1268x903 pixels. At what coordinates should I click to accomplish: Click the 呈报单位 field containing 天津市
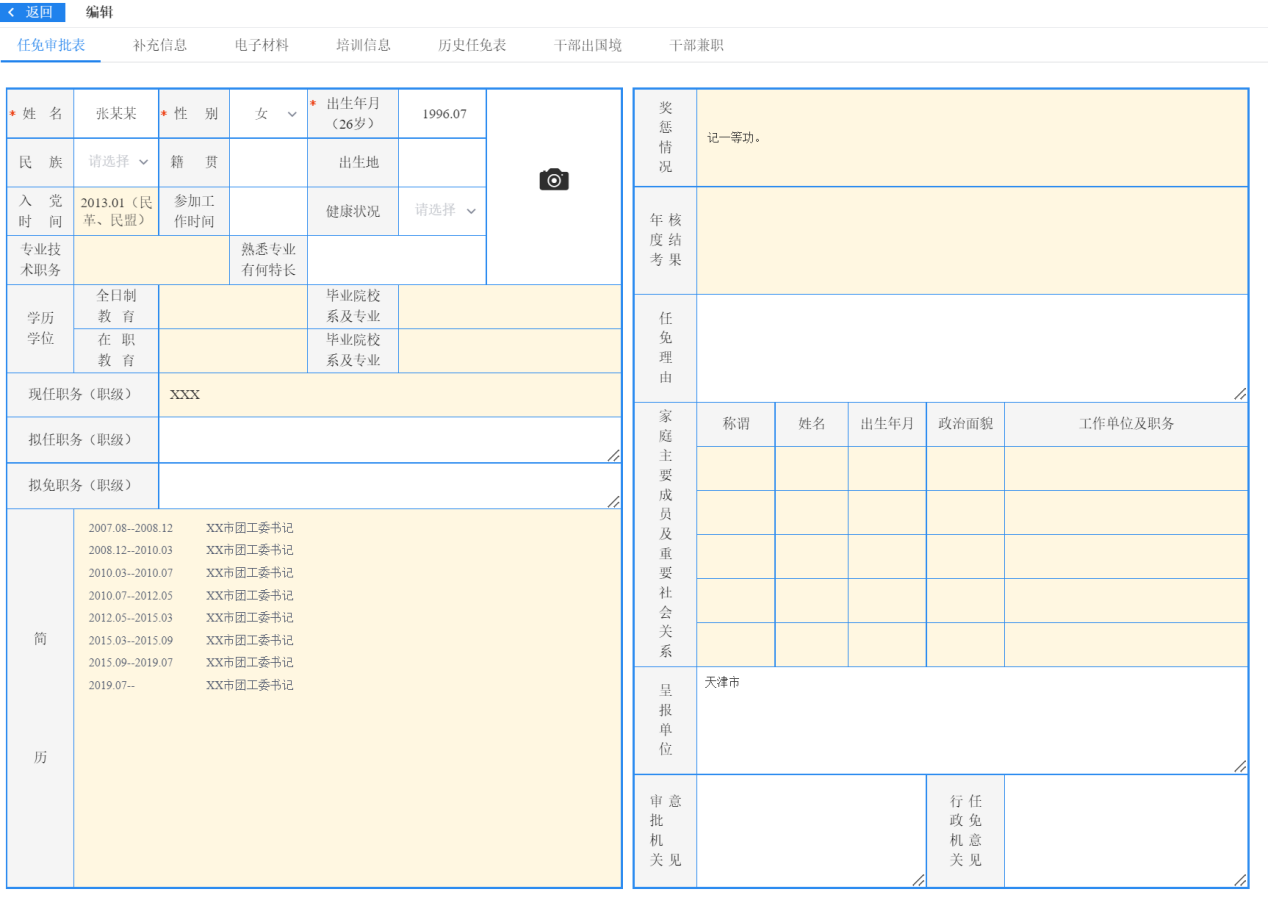pos(971,720)
